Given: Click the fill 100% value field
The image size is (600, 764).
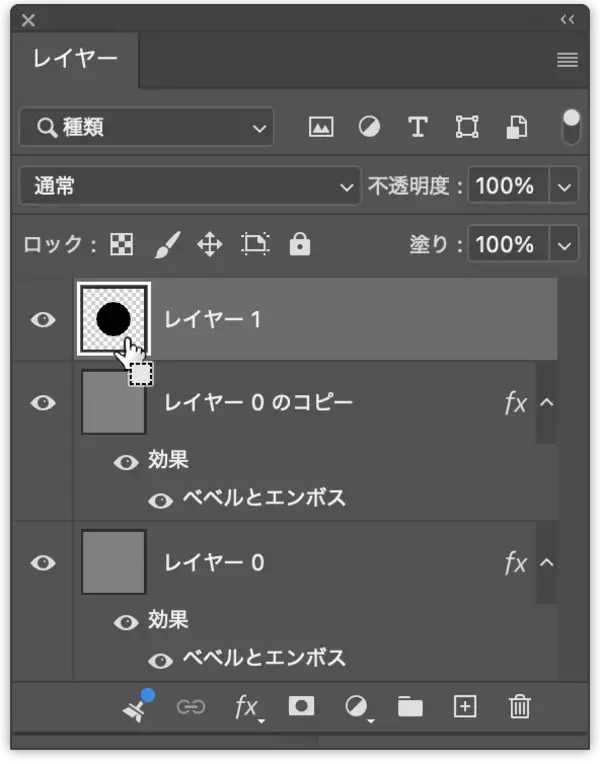Looking at the screenshot, I should click(x=508, y=244).
